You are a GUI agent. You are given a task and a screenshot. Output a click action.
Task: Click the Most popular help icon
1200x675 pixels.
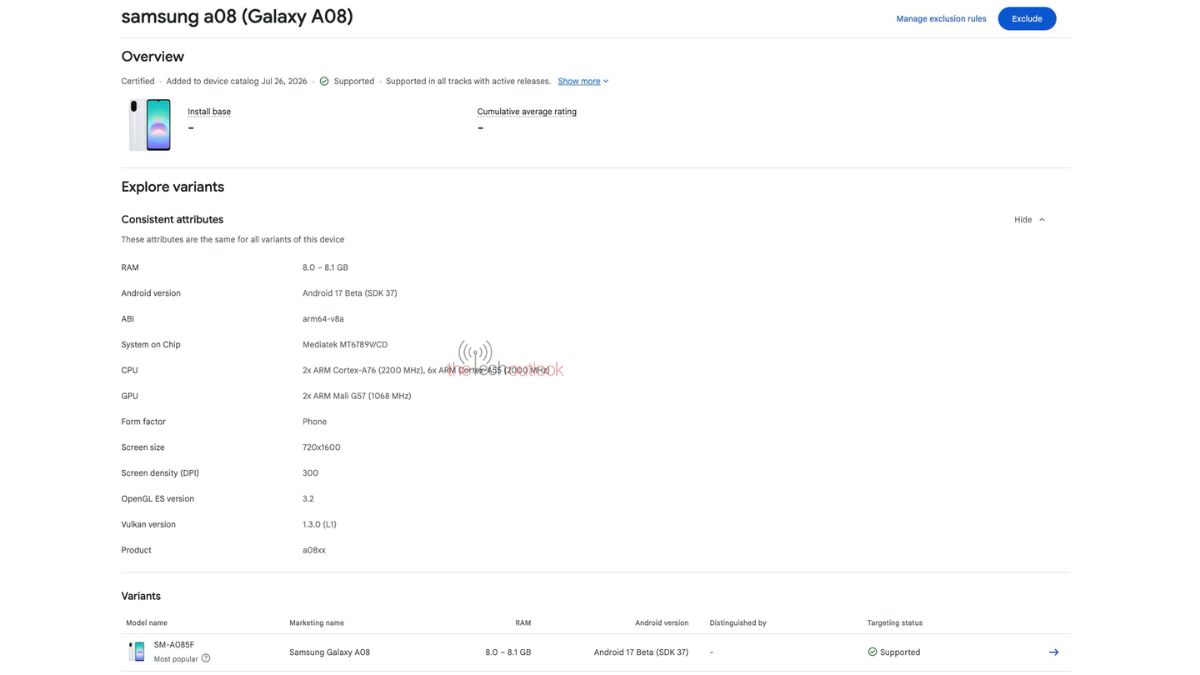coord(206,659)
